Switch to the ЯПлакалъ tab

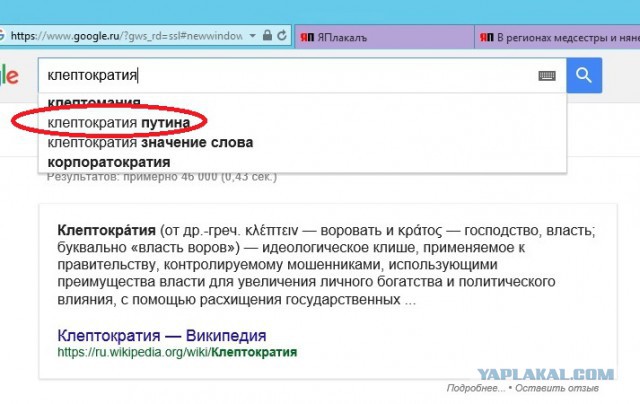pos(384,37)
